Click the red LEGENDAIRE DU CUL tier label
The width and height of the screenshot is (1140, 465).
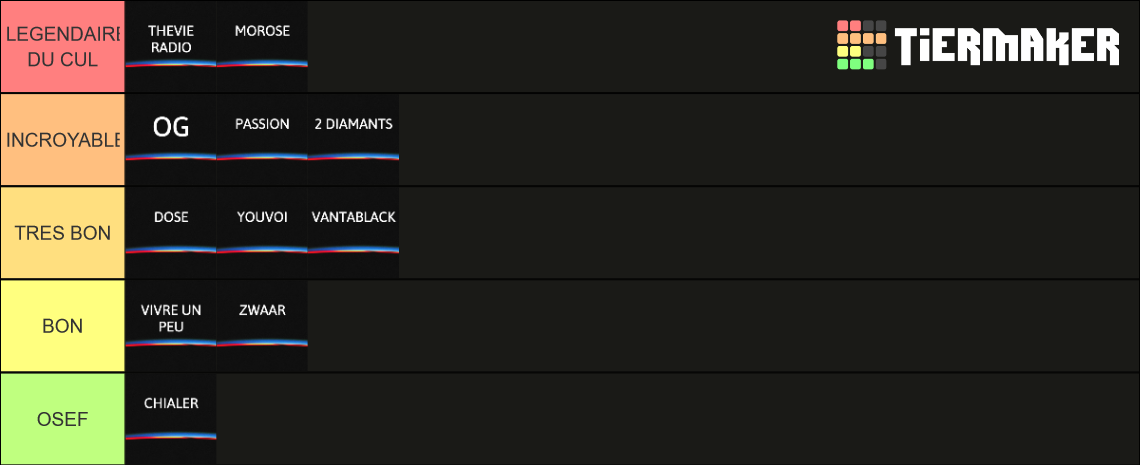pyautogui.click(x=63, y=46)
